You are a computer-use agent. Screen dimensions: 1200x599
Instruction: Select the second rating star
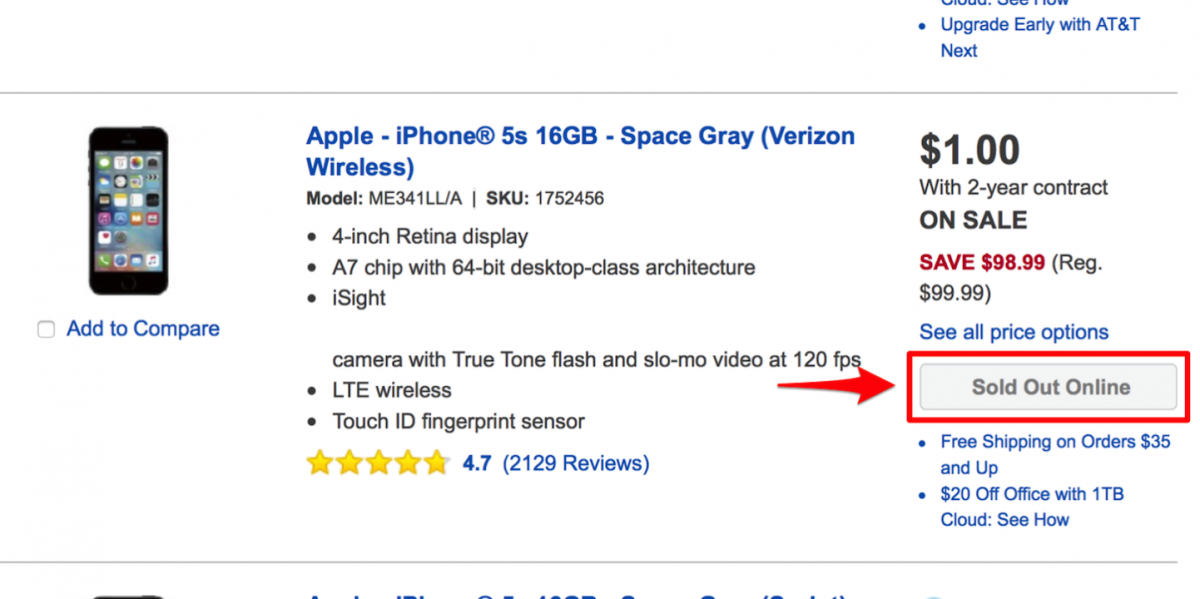click(348, 462)
